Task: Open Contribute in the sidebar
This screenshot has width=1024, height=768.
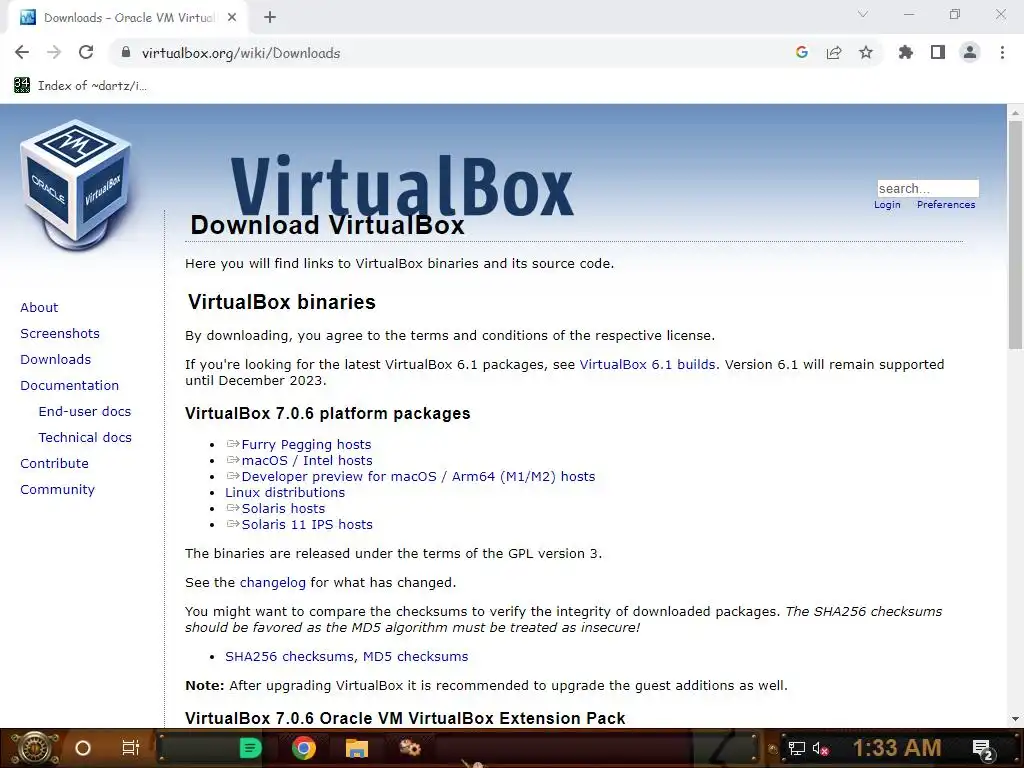Action: point(54,464)
